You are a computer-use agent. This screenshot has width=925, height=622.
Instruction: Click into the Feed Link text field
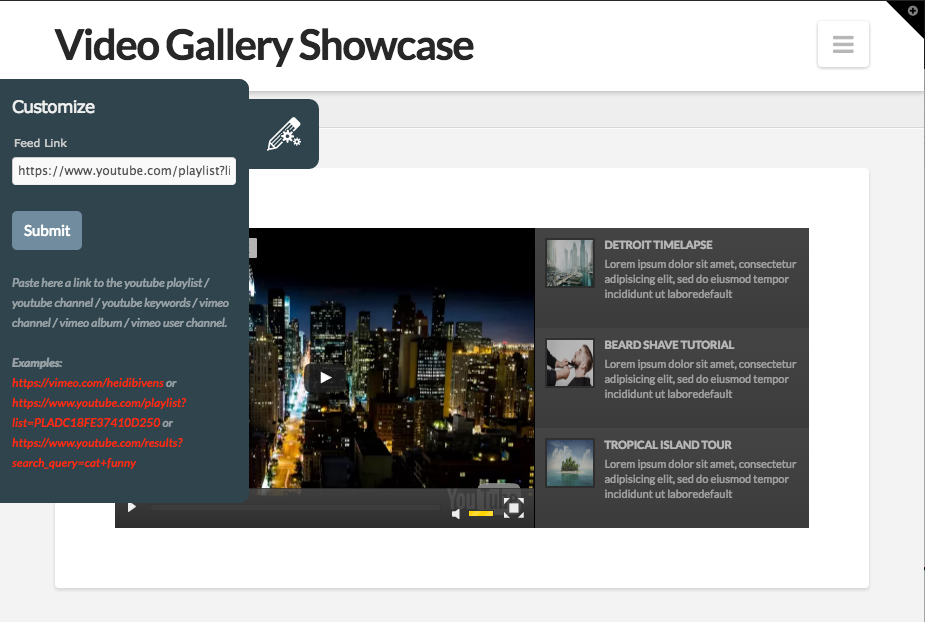point(124,171)
